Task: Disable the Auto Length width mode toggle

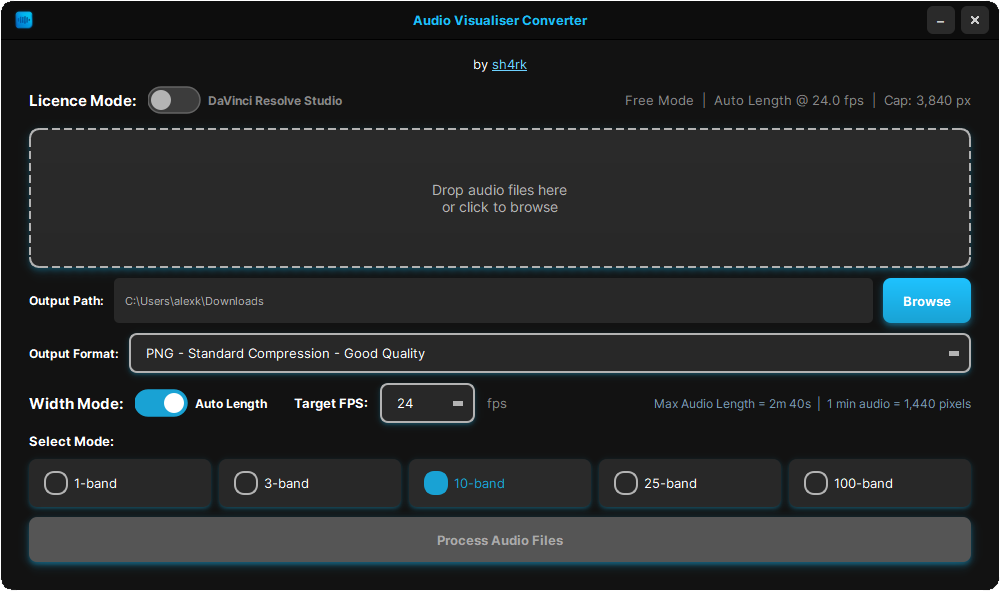Action: coord(161,403)
